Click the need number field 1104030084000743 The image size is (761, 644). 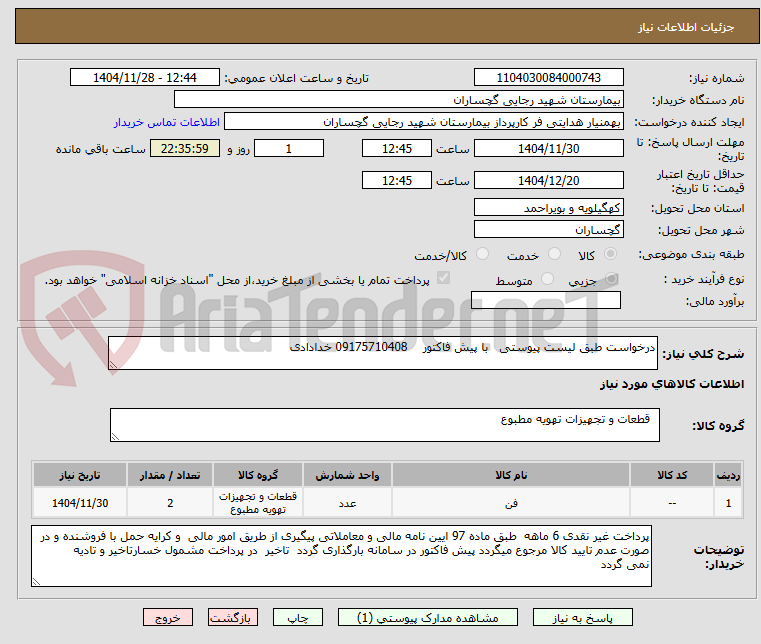548,78
